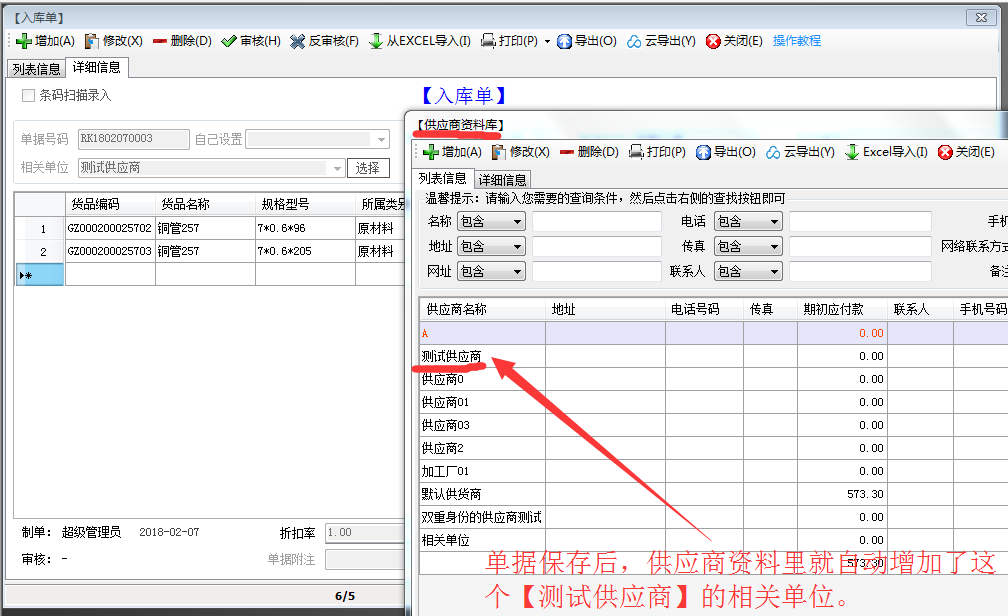
Task: Click the 修改(X) edit icon in 入库单 toolbar
Action: pyautogui.click(x=92, y=41)
